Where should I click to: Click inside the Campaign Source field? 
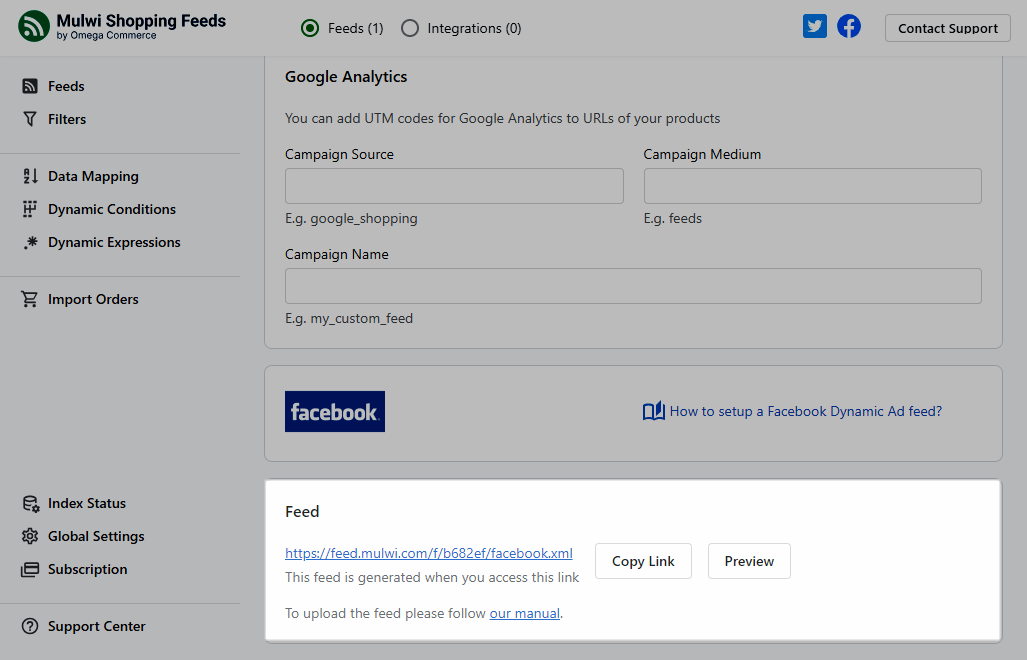(x=454, y=186)
